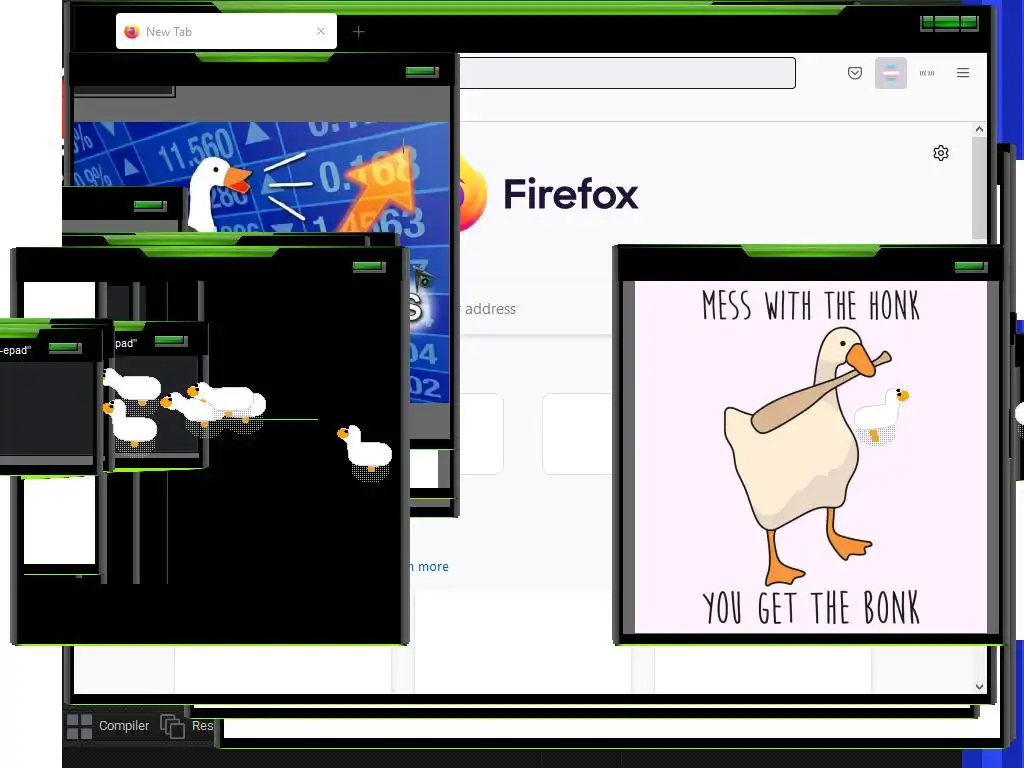Close the stock-market goose image window
The height and width of the screenshot is (768, 1024).
(x=422, y=71)
